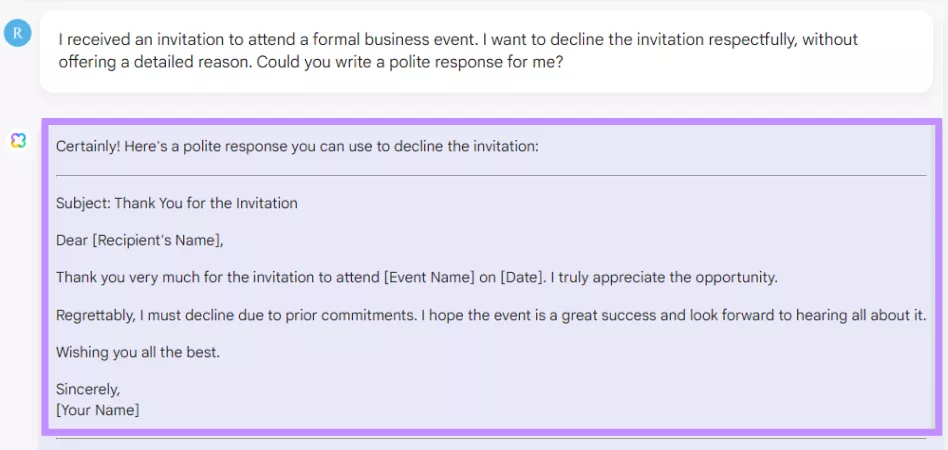Click the [Recipient's Name] placeholder

(x=157, y=241)
